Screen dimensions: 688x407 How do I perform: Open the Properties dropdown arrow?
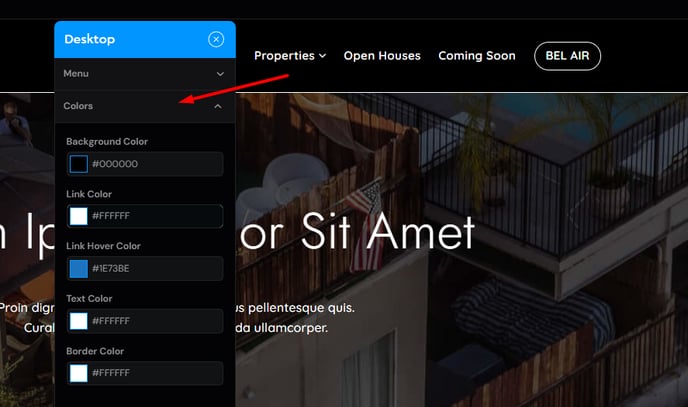pyautogui.click(x=322, y=56)
